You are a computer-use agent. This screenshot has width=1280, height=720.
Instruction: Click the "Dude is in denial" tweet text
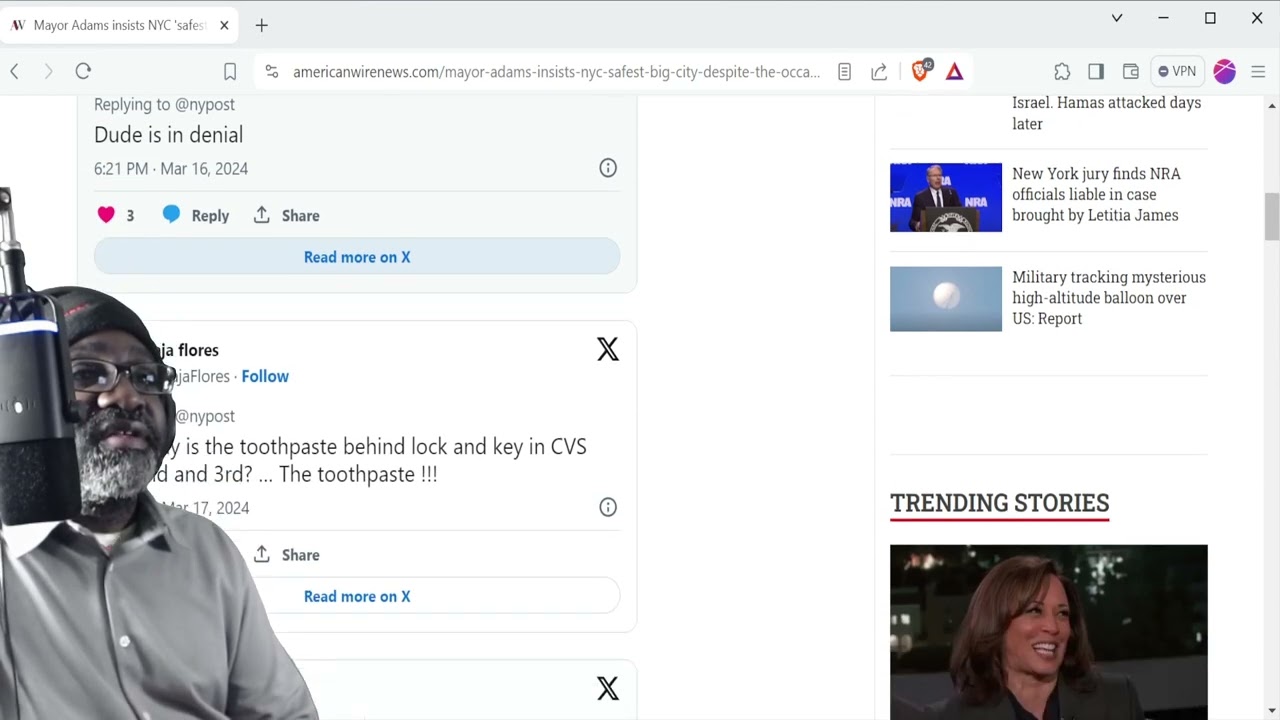tap(168, 135)
